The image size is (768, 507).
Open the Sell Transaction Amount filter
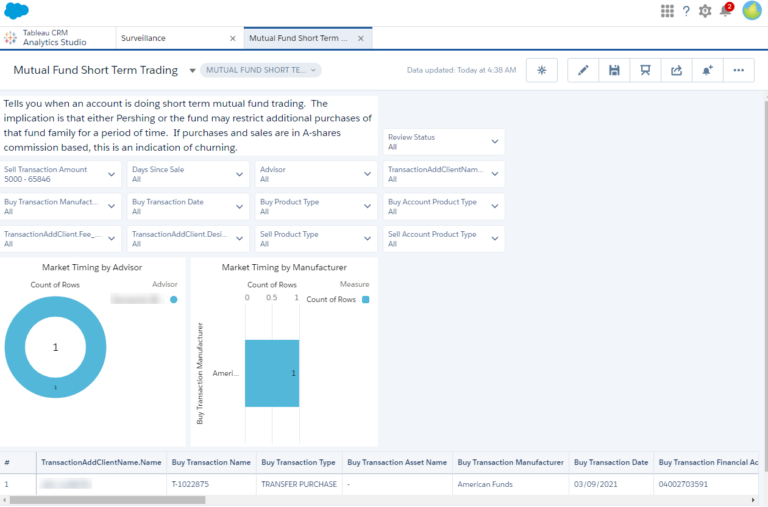pyautogui.click(x=60, y=174)
